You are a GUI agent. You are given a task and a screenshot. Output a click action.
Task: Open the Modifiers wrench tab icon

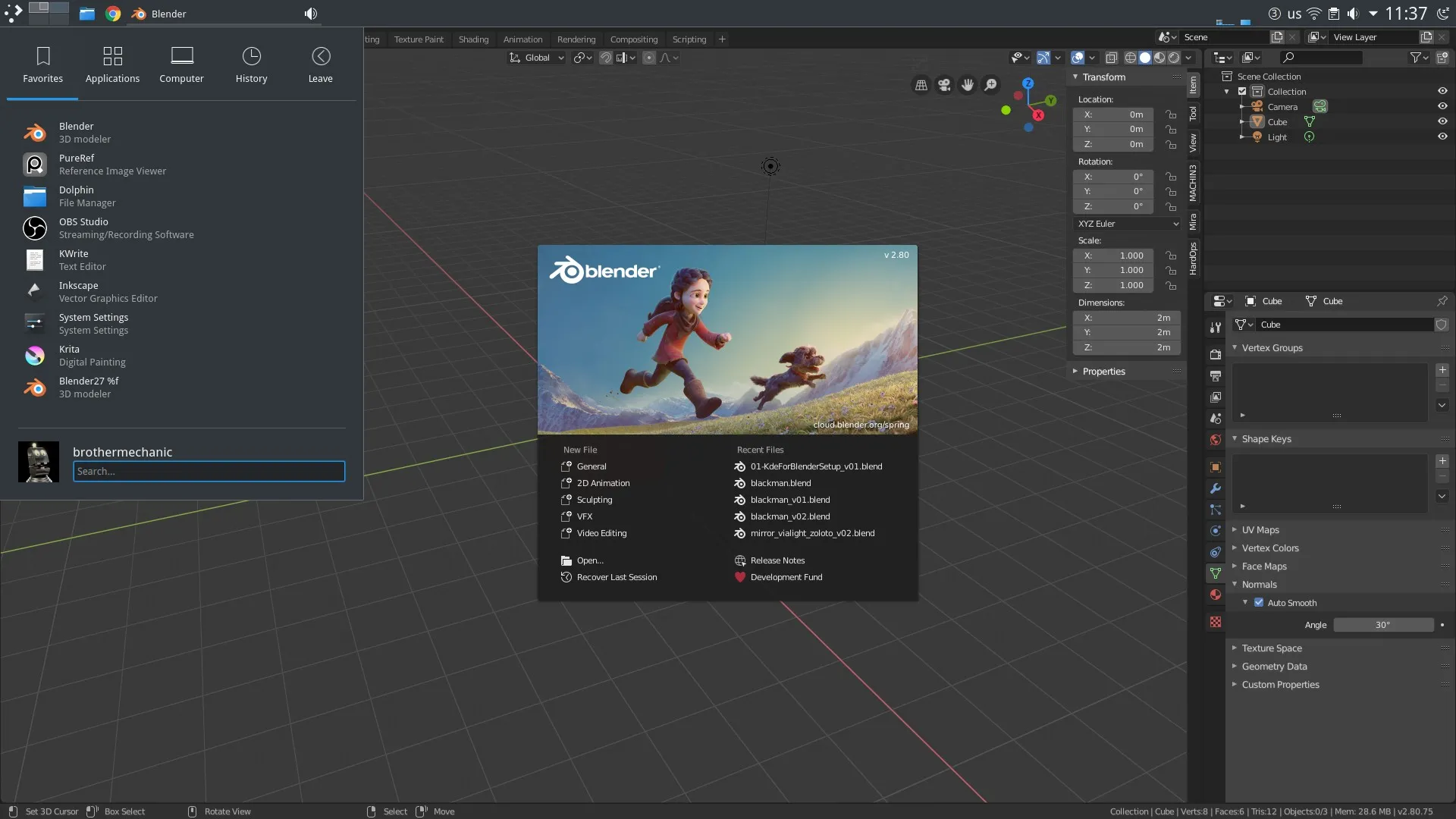pos(1216,488)
